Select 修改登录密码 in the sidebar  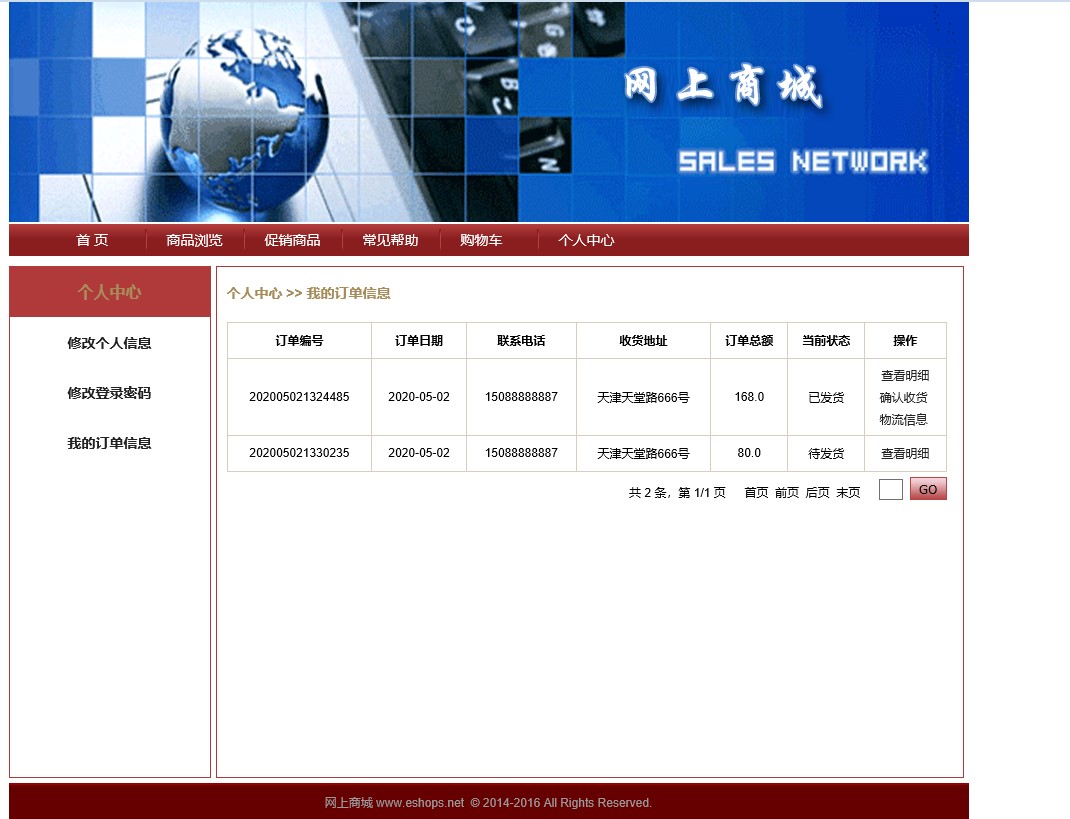pos(109,393)
